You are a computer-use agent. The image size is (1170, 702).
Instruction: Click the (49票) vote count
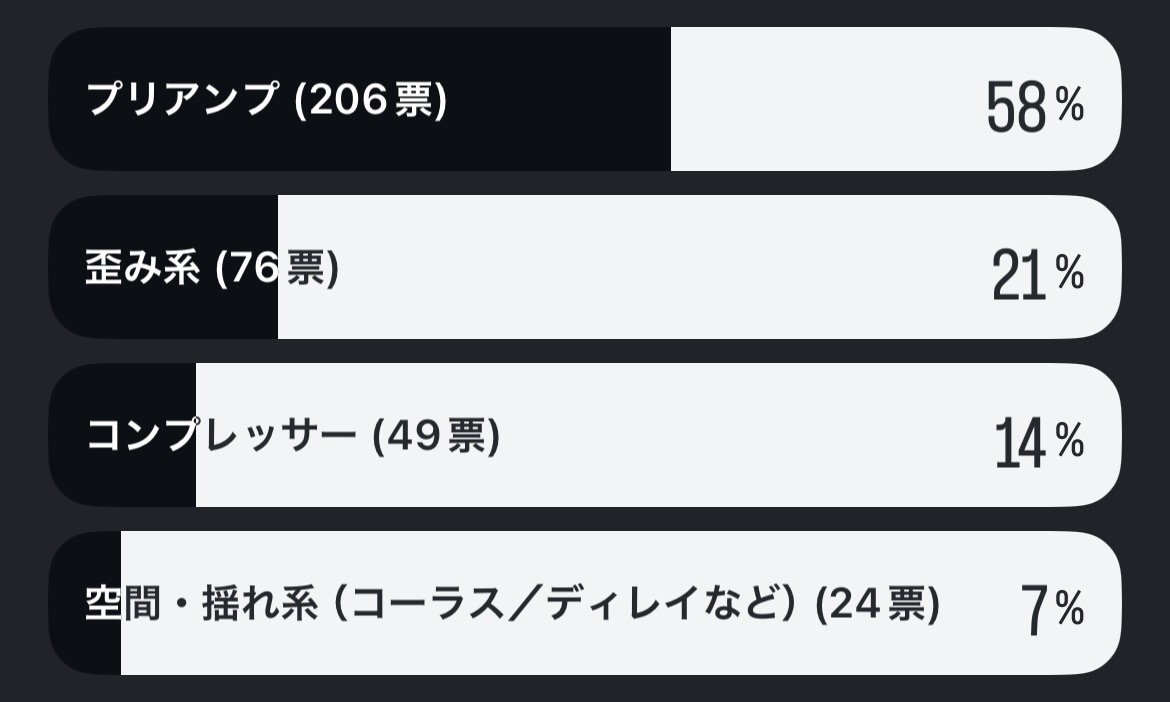click(436, 436)
